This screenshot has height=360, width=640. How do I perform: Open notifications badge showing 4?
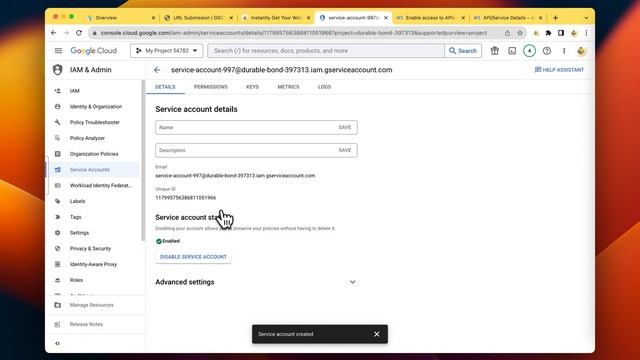coord(529,51)
